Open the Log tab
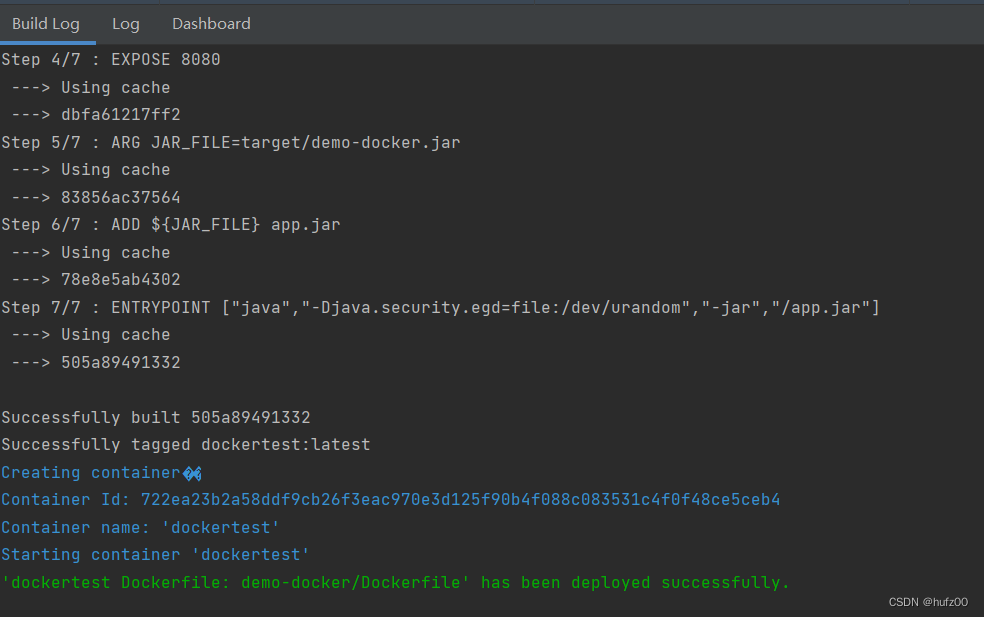This screenshot has width=984, height=617. 125,23
